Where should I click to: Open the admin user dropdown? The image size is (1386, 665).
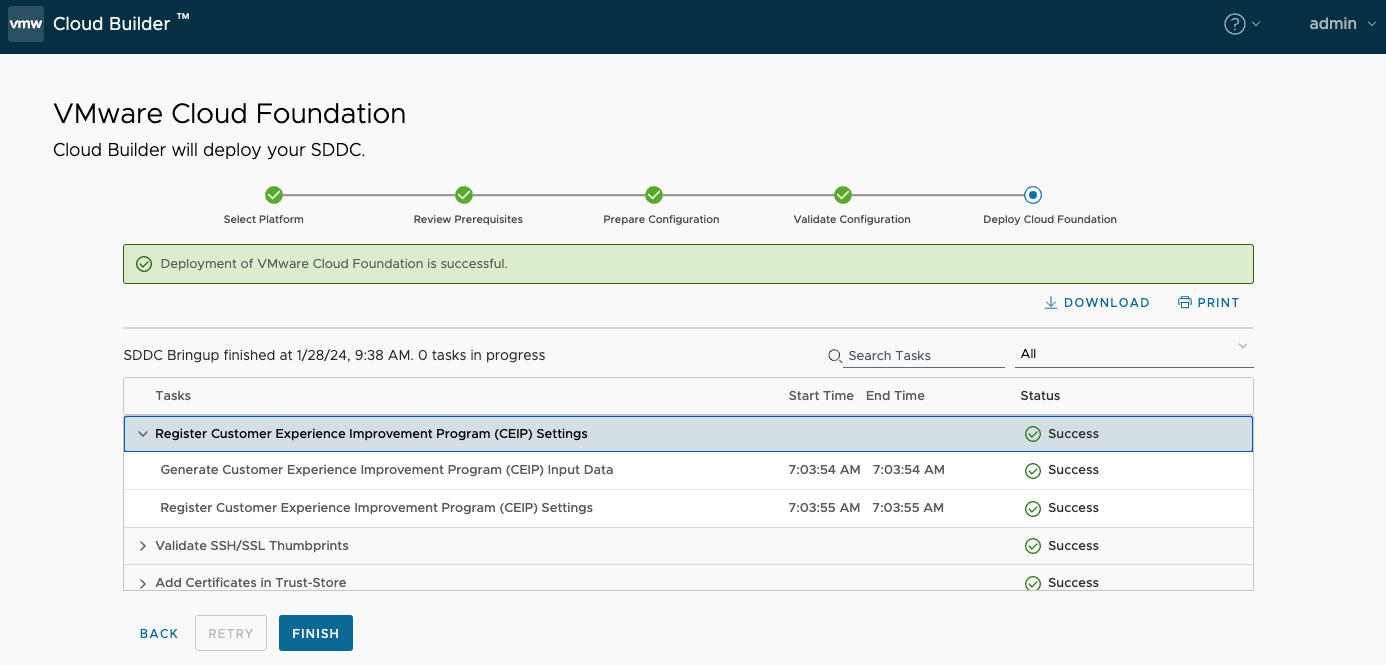pos(1342,24)
